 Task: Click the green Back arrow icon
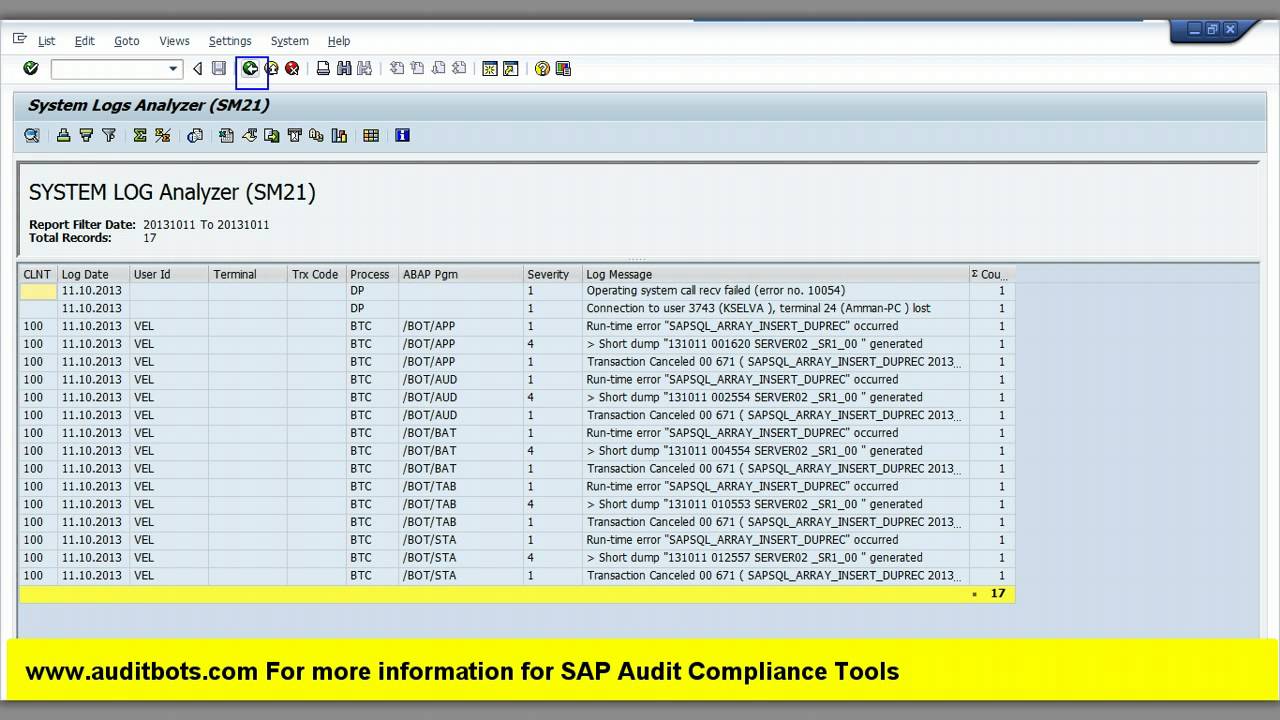[x=250, y=68]
